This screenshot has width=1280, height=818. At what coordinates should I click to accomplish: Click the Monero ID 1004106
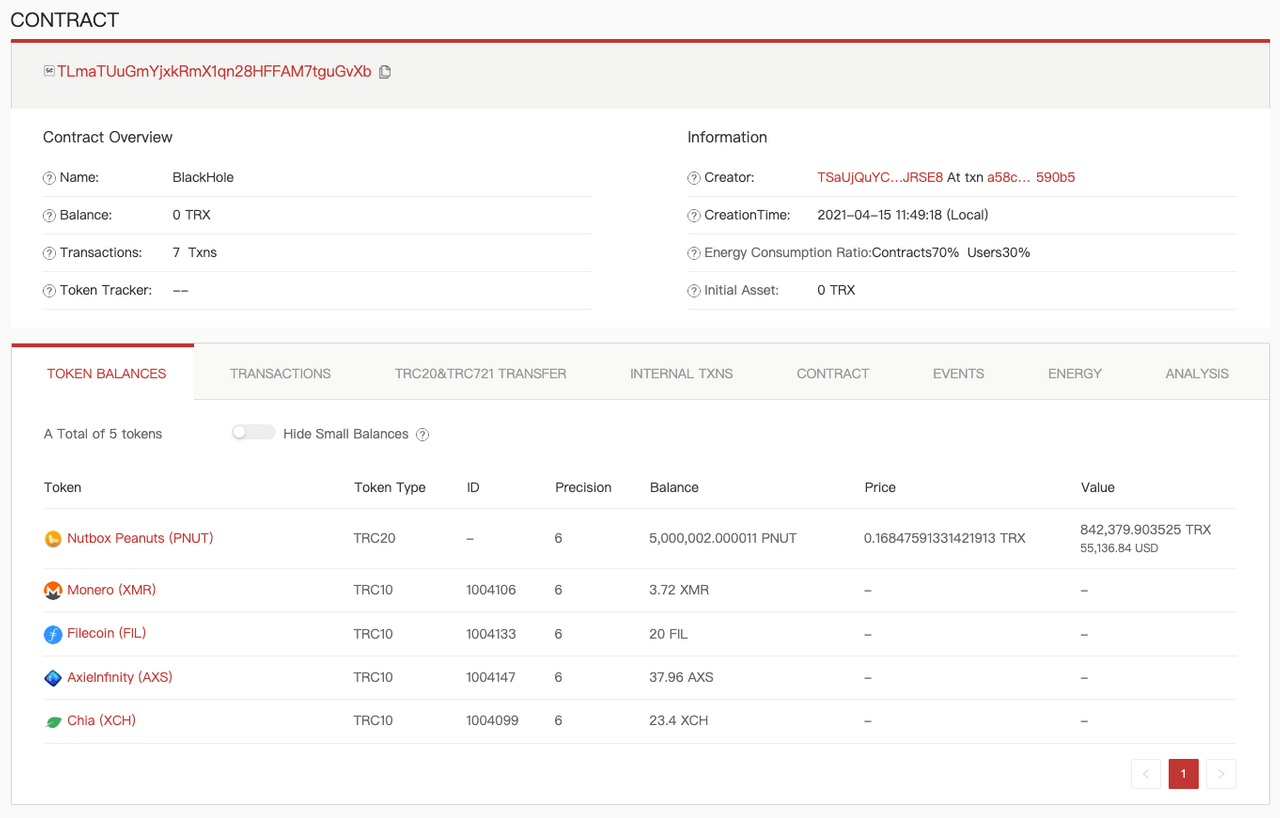(x=491, y=590)
